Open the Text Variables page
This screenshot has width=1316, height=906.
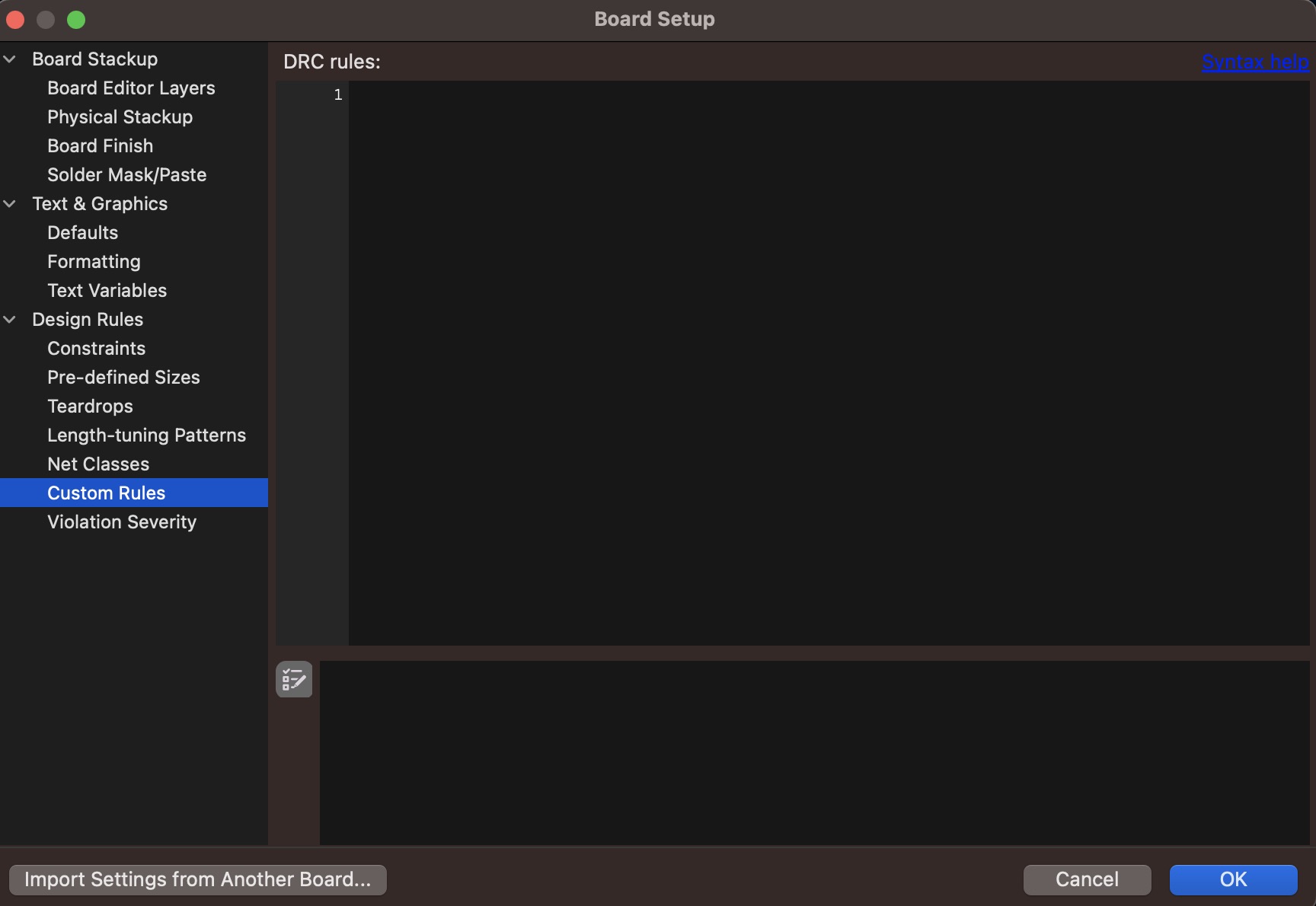(107, 290)
